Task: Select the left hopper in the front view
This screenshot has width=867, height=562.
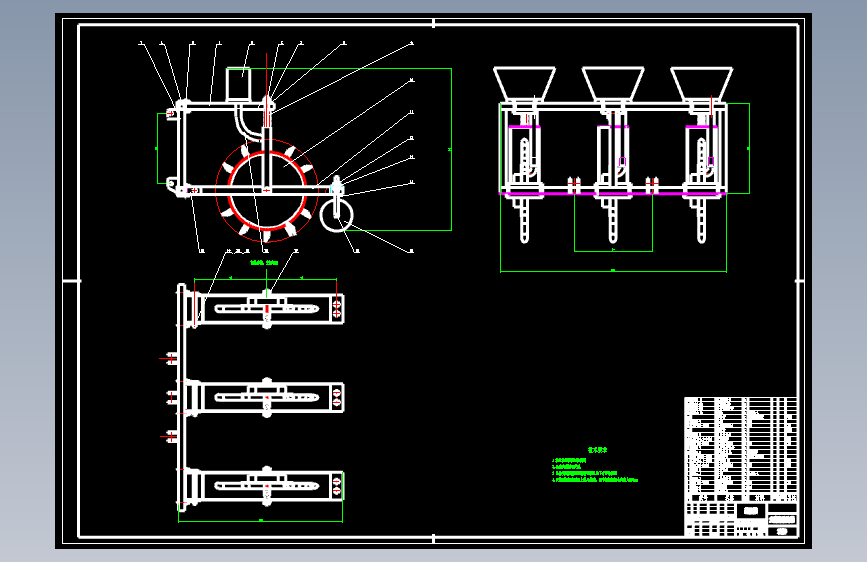Action: tap(524, 84)
